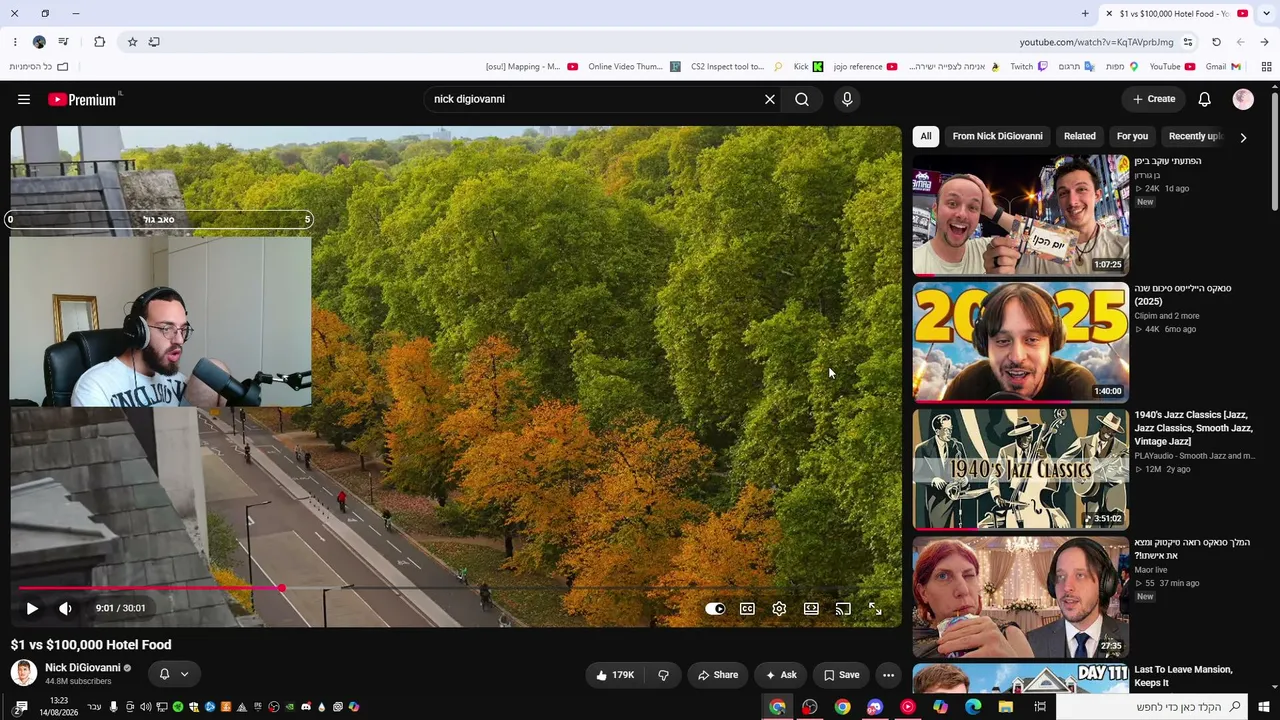Share the video

(717, 675)
